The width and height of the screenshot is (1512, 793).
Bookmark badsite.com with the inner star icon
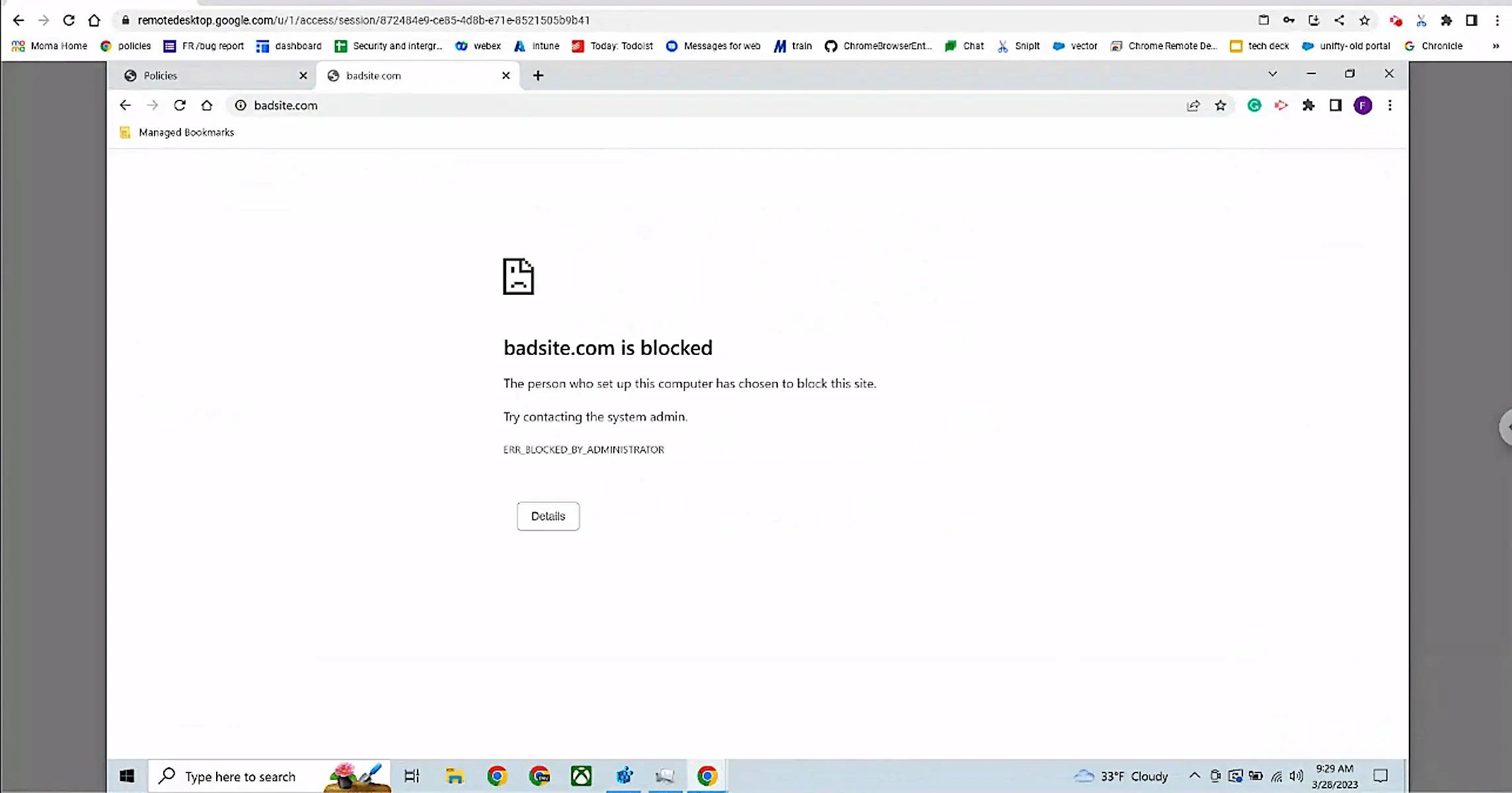tap(1220, 106)
